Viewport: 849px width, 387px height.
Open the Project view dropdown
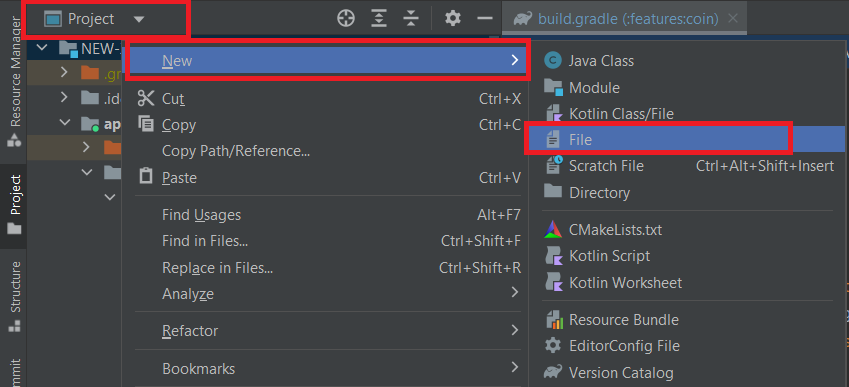[x=95, y=19]
